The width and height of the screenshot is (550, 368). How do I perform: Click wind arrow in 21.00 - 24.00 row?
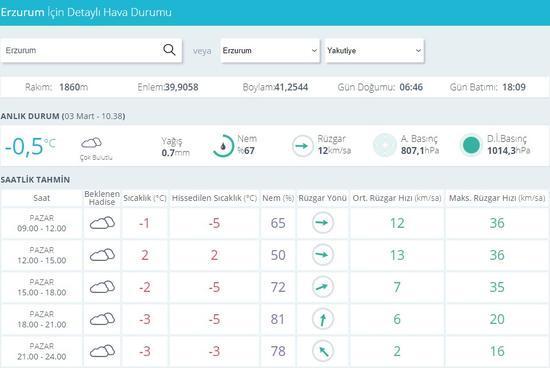(x=323, y=351)
